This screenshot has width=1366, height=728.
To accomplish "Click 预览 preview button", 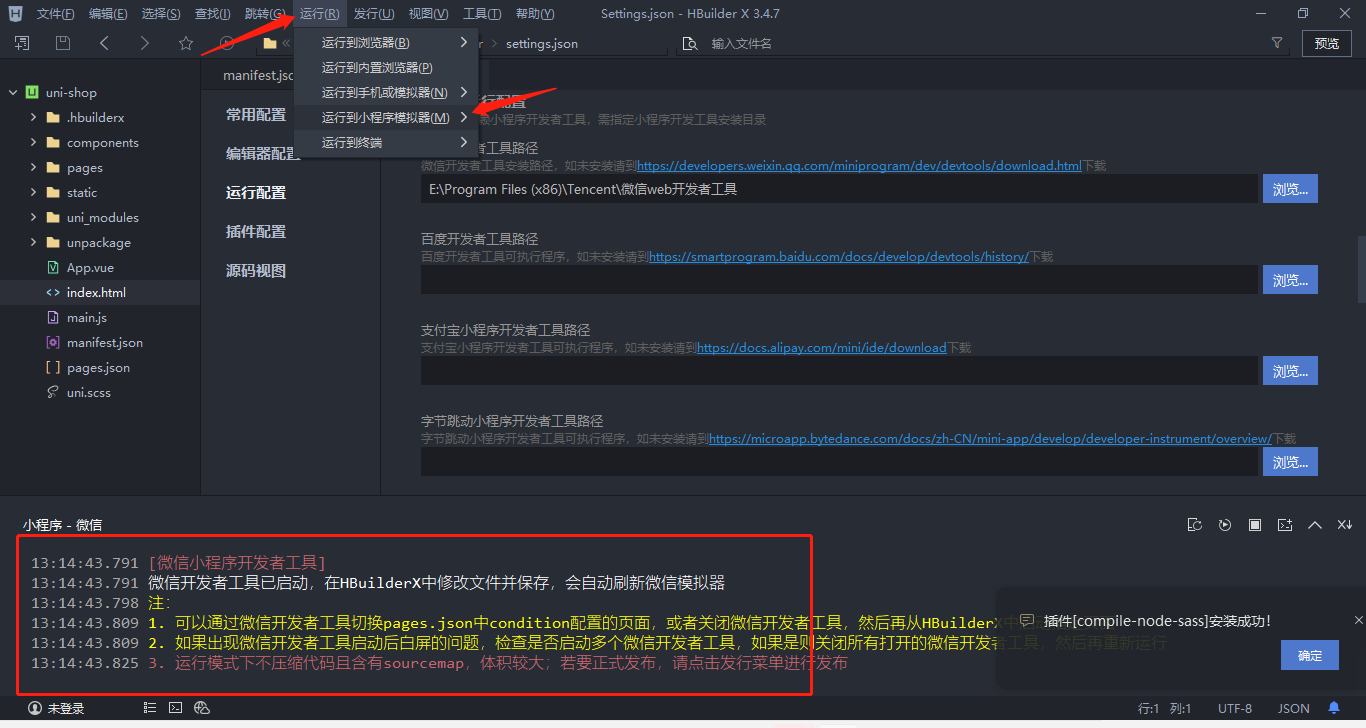I will tap(1327, 43).
